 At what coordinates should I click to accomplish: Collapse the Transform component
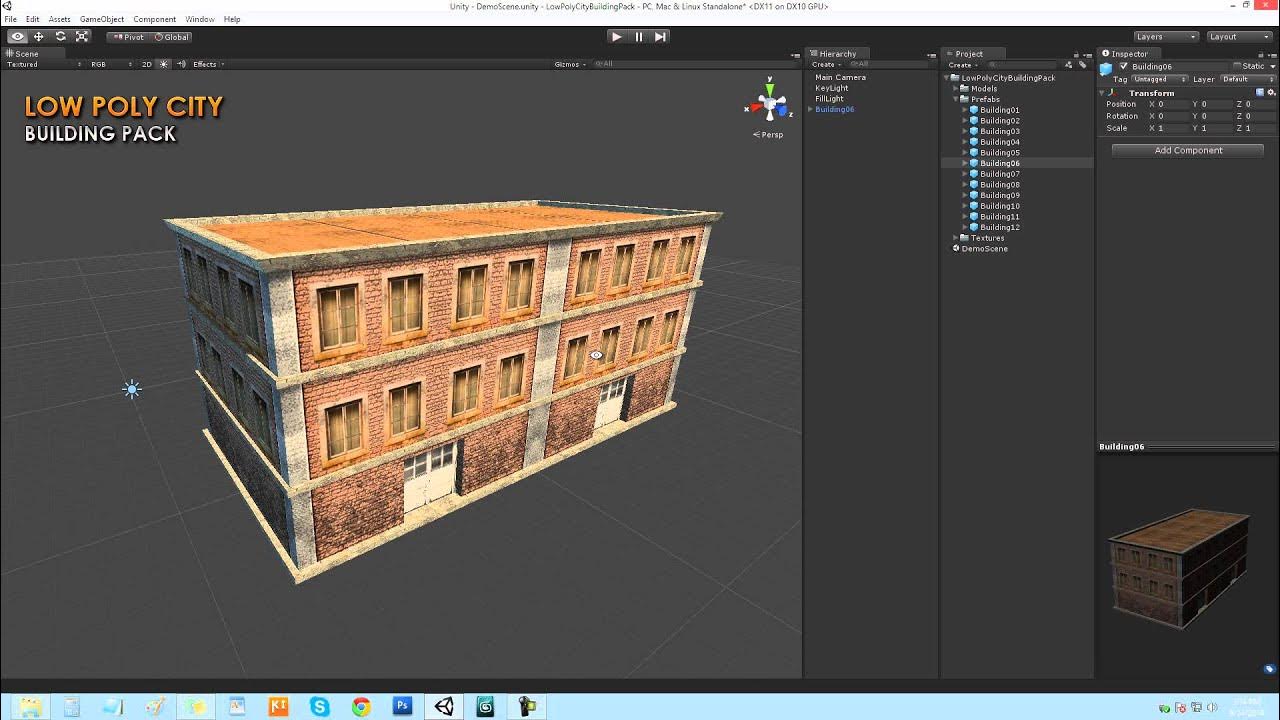[1104, 93]
